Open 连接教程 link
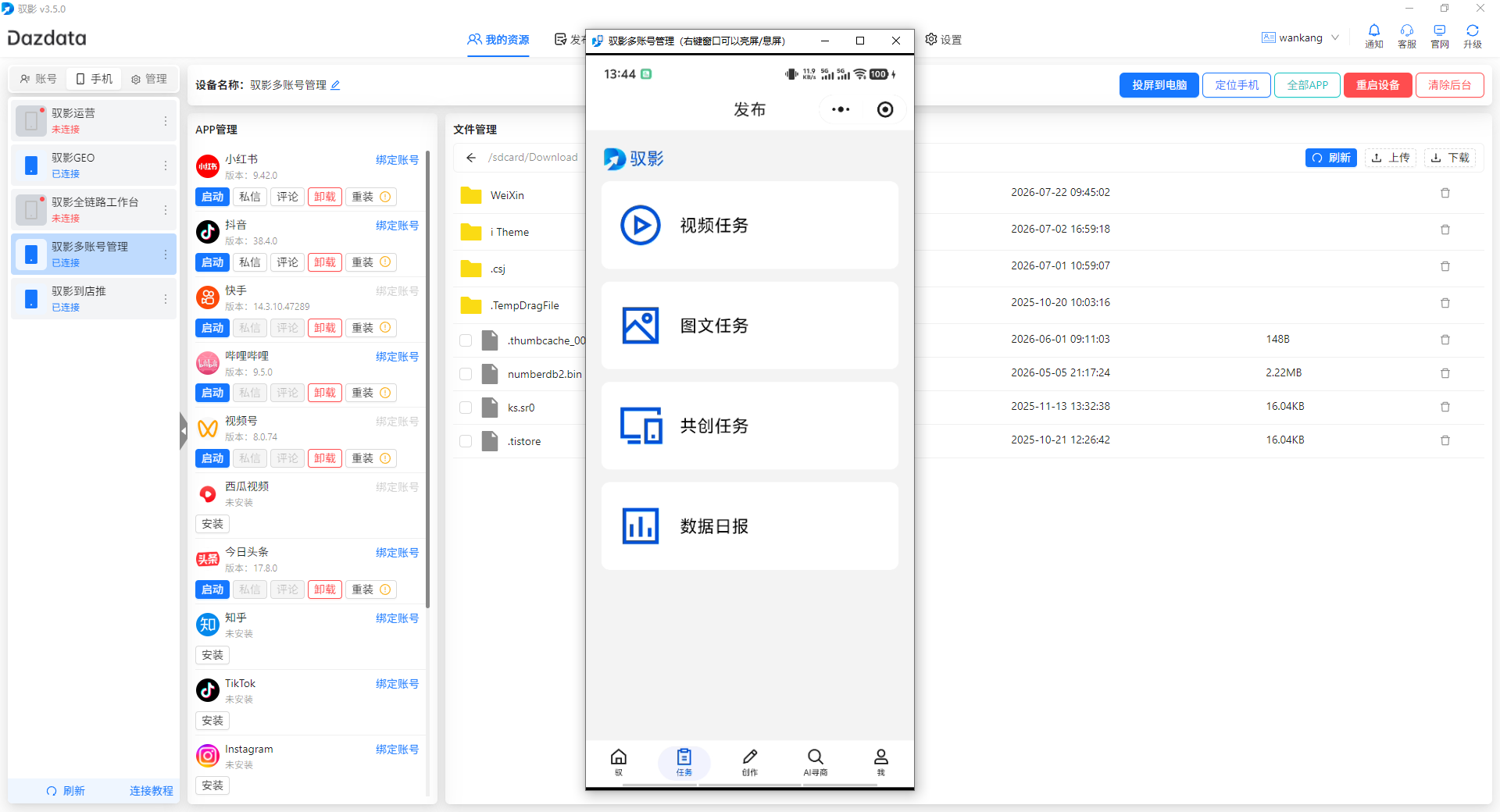Screen dimensions: 1500x812 [x=152, y=791]
